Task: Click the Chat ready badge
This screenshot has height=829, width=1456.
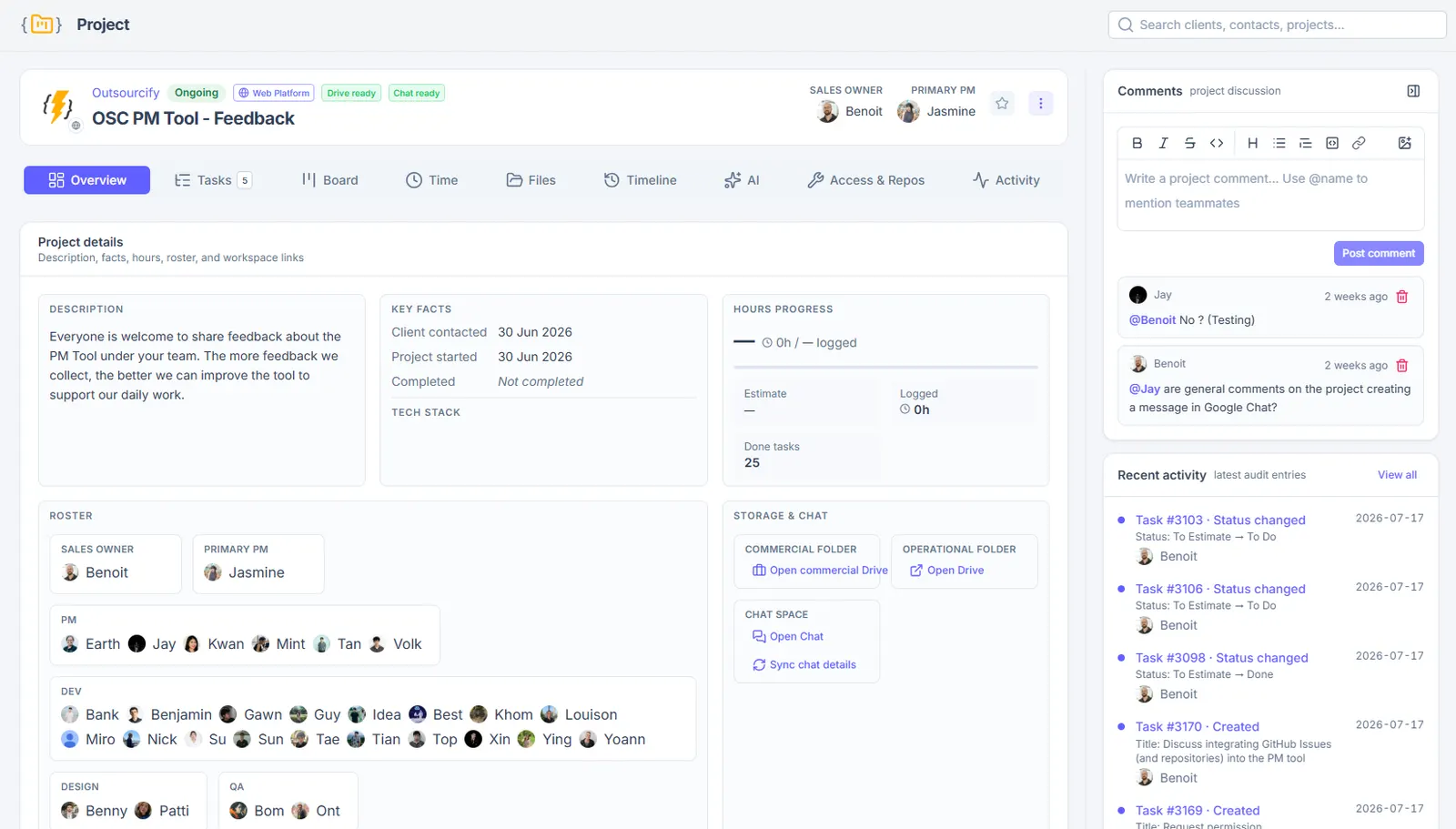Action: tap(417, 93)
